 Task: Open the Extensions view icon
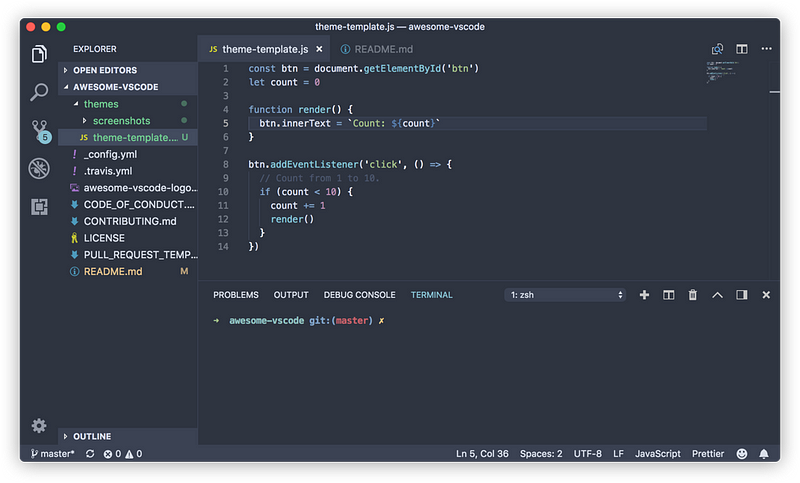[39, 207]
